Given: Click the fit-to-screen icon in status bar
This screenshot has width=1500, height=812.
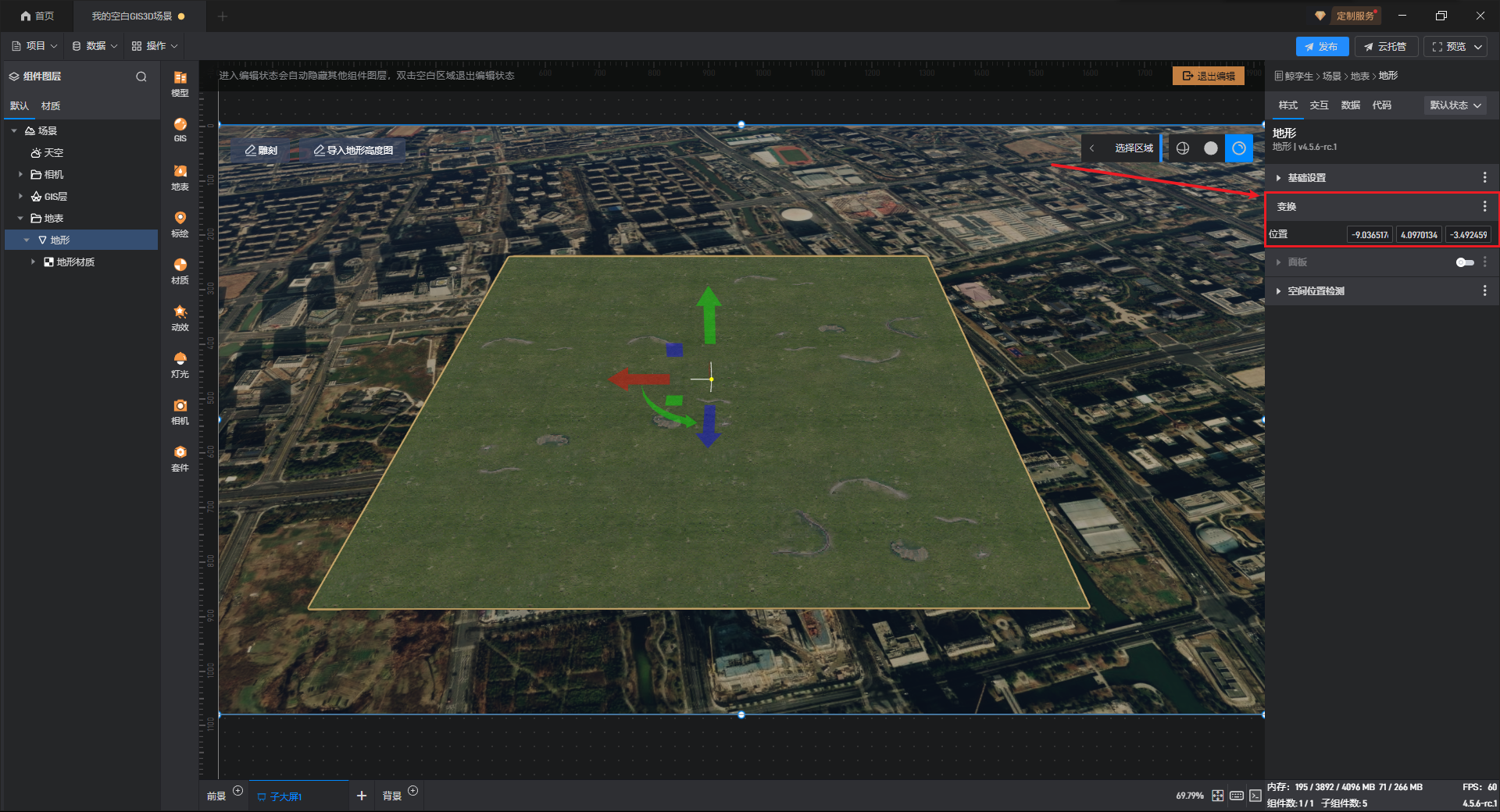Looking at the screenshot, I should click(x=1218, y=796).
